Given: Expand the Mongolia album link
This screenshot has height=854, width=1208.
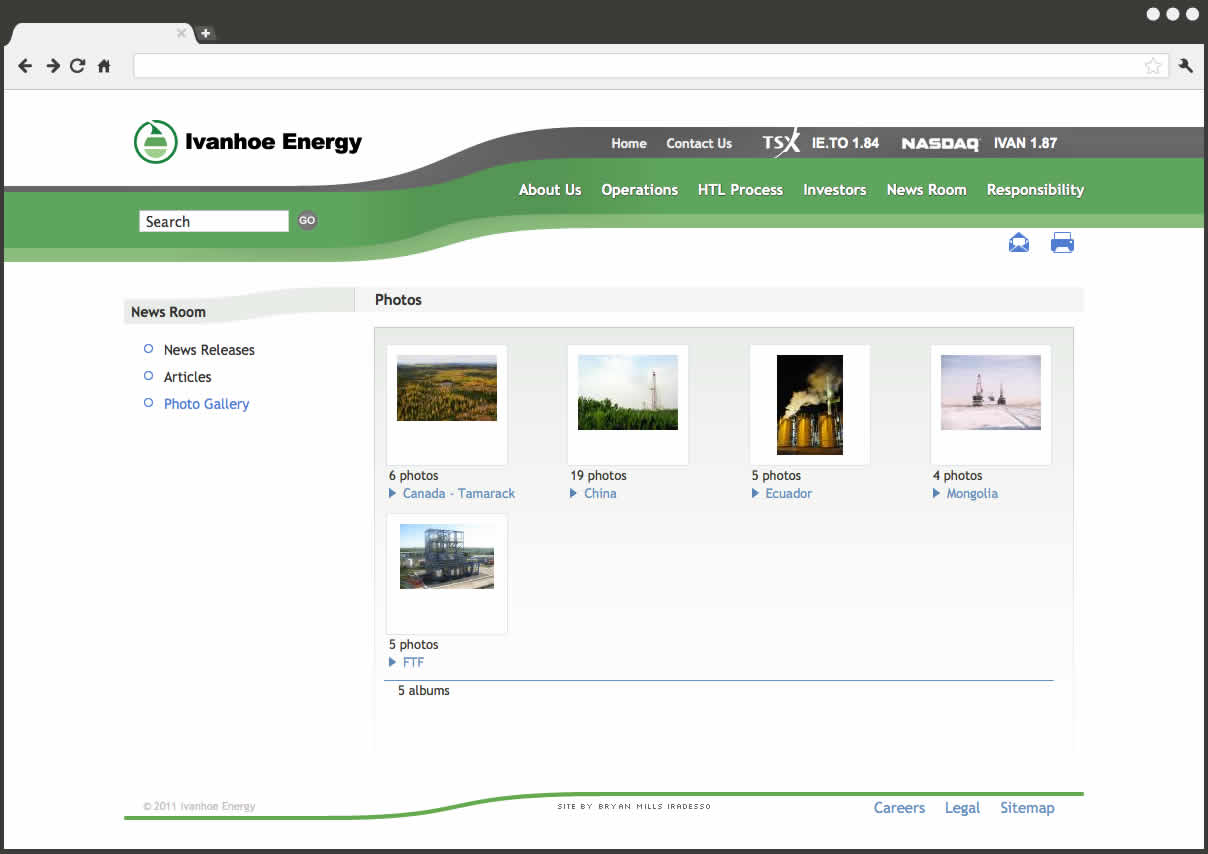Looking at the screenshot, I should click(x=971, y=493).
